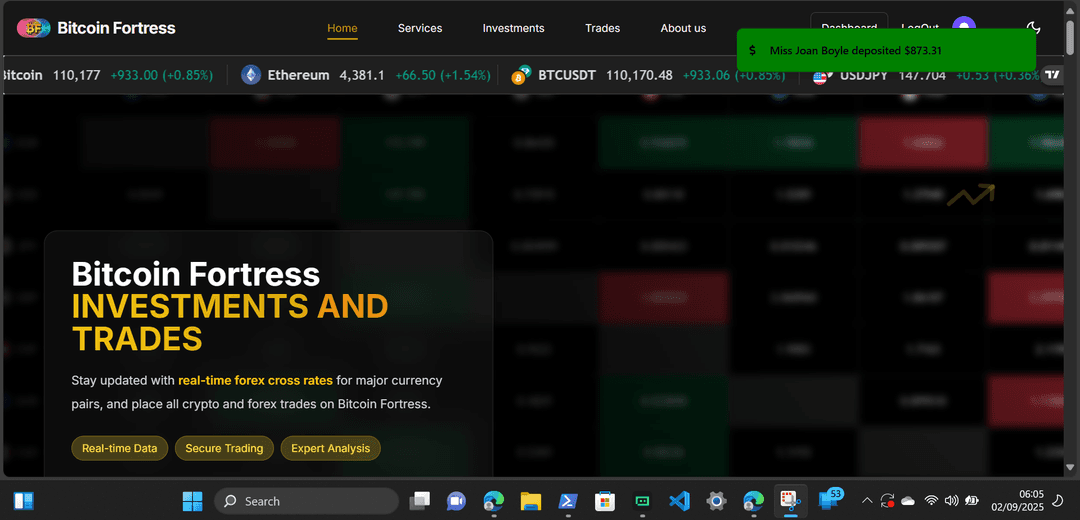Click the sync status tray icon
The height and width of the screenshot is (520, 1080).
[x=887, y=501]
